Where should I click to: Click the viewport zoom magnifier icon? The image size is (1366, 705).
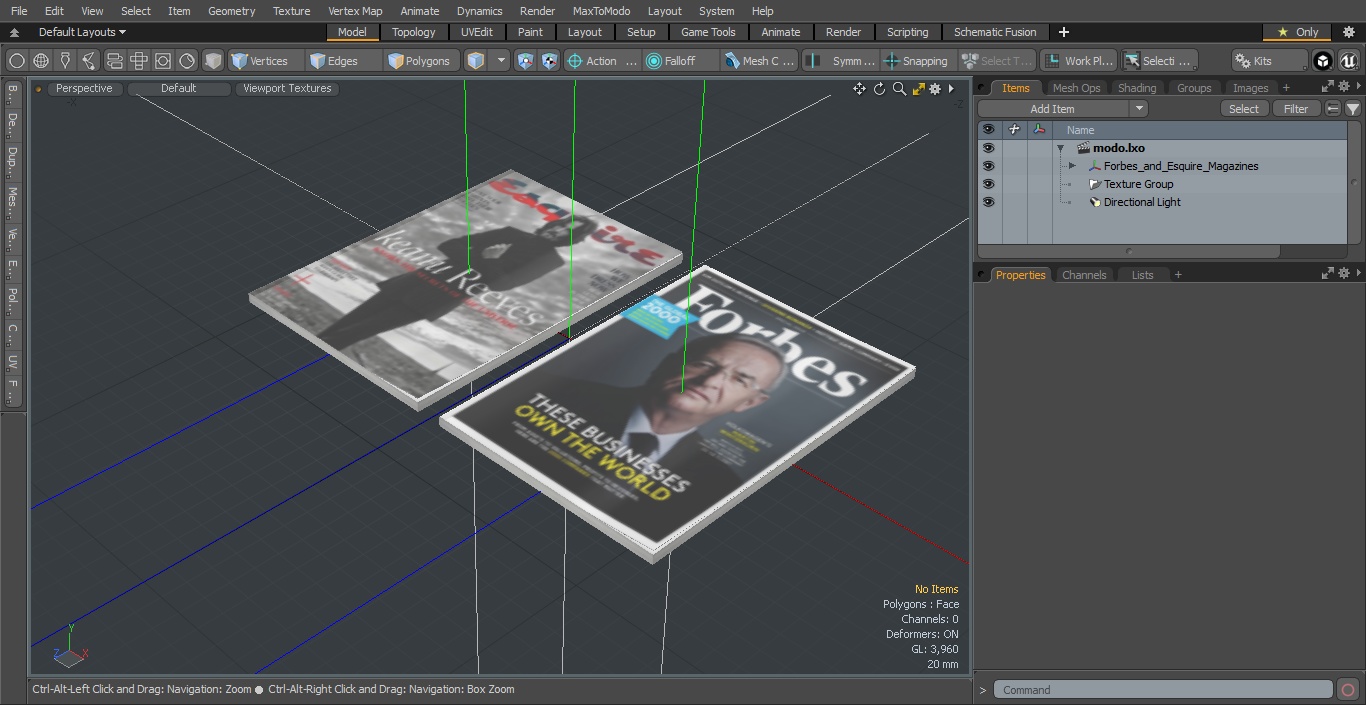tap(899, 89)
